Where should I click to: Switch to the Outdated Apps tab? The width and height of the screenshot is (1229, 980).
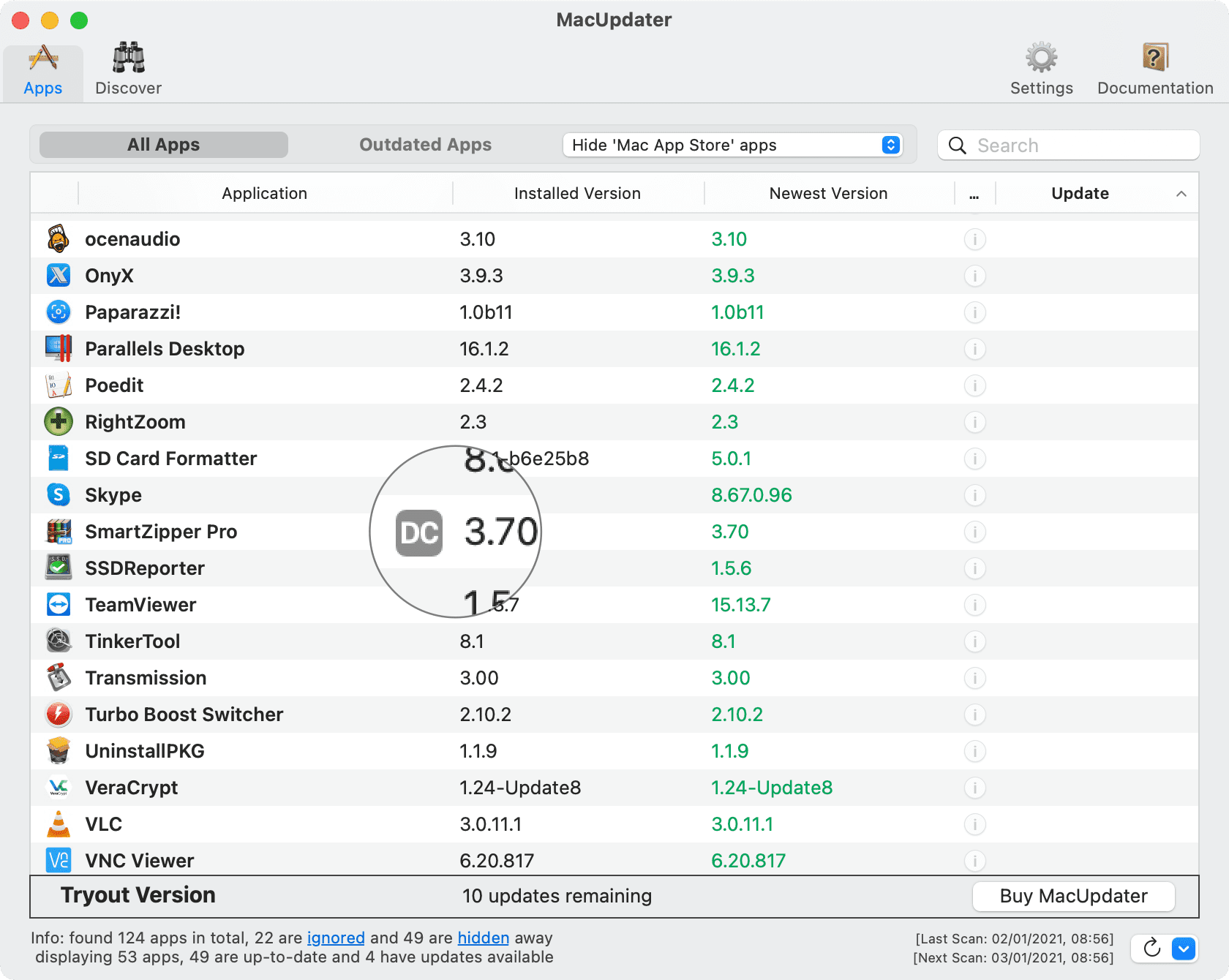pos(425,145)
